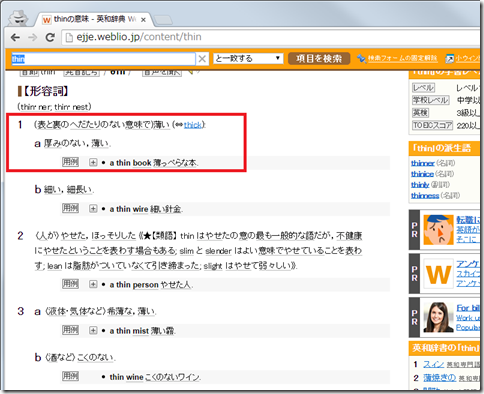Click the 英検 label box
The width and height of the screenshot is (484, 394).
[x=421, y=113]
